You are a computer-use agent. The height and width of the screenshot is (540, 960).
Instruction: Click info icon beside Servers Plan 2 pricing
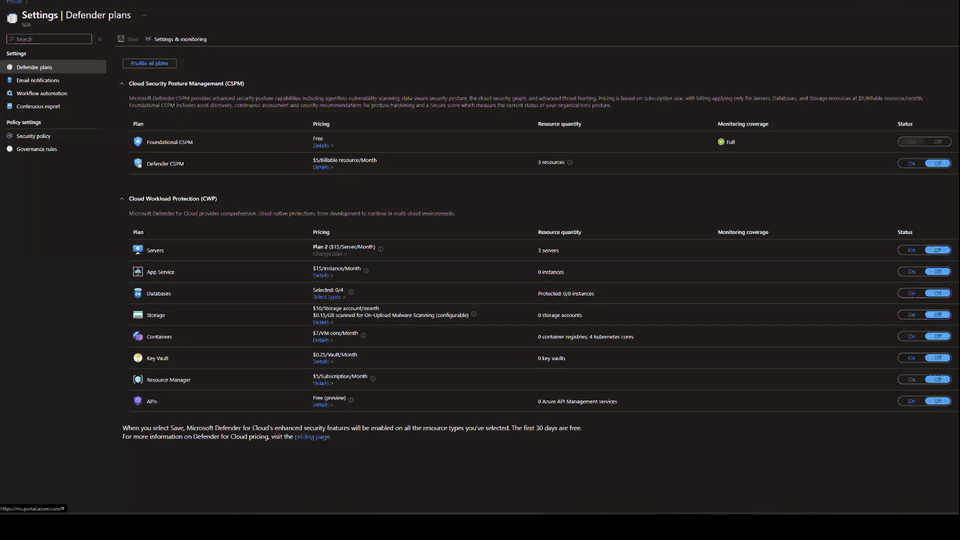(380, 249)
